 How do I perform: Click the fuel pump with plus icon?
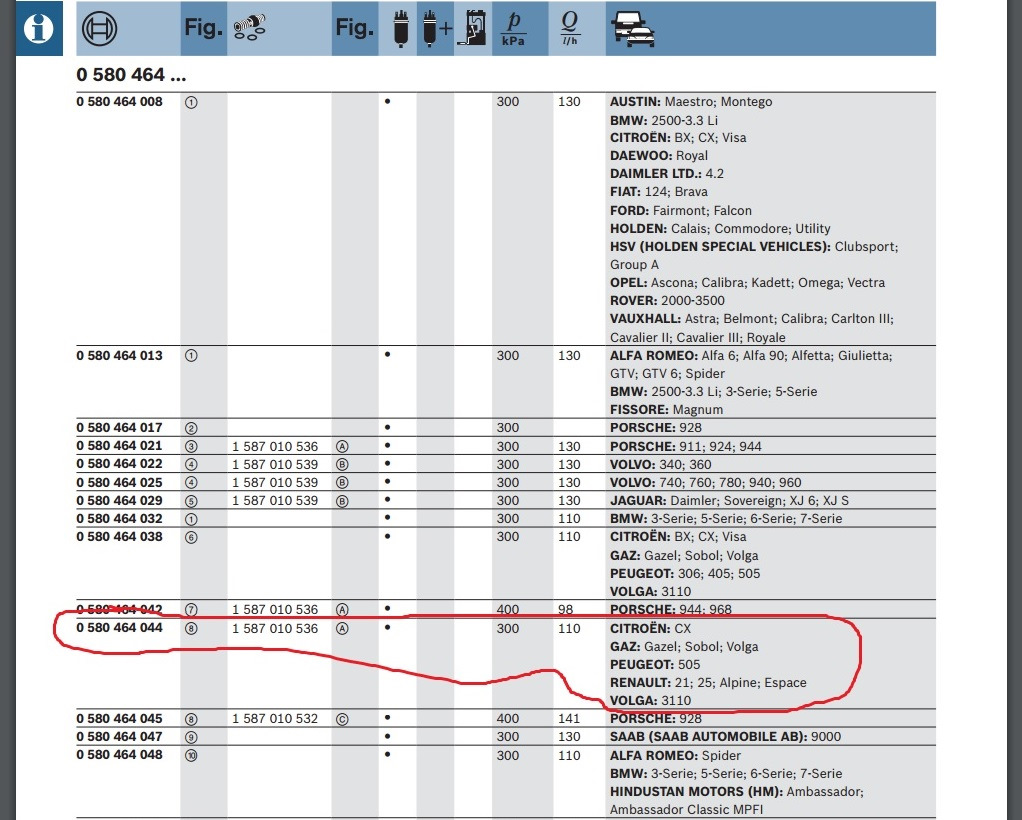(x=437, y=29)
